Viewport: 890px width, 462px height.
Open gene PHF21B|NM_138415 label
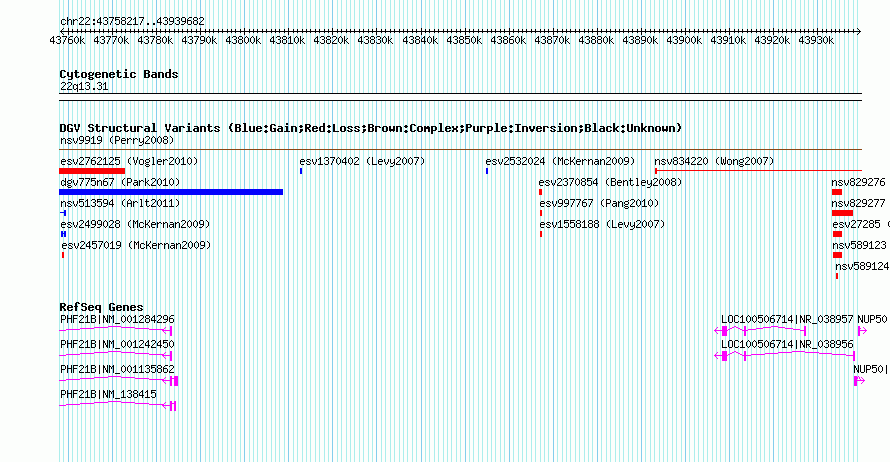[108, 394]
